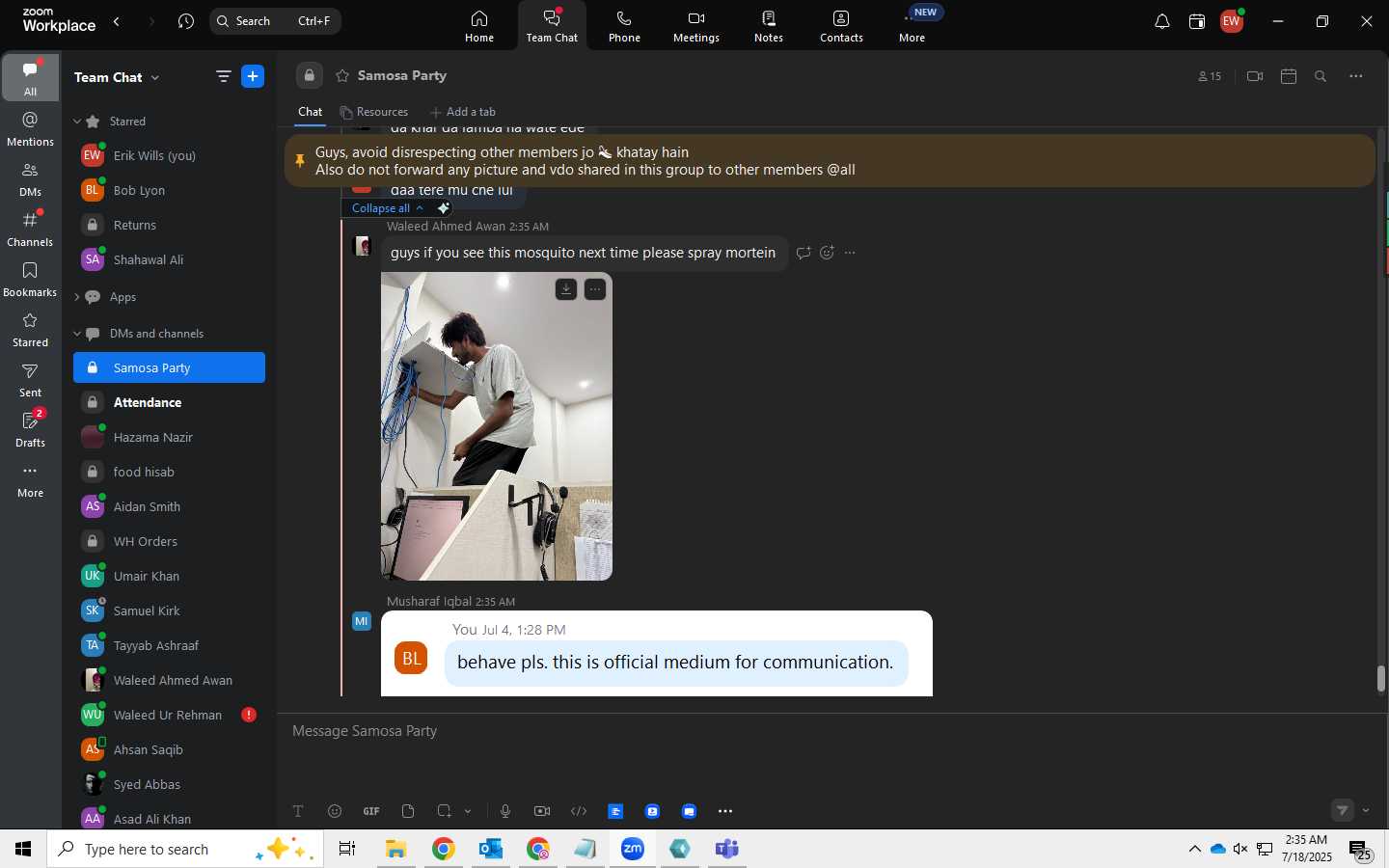Open the Attendance channel

pyautogui.click(x=169, y=402)
